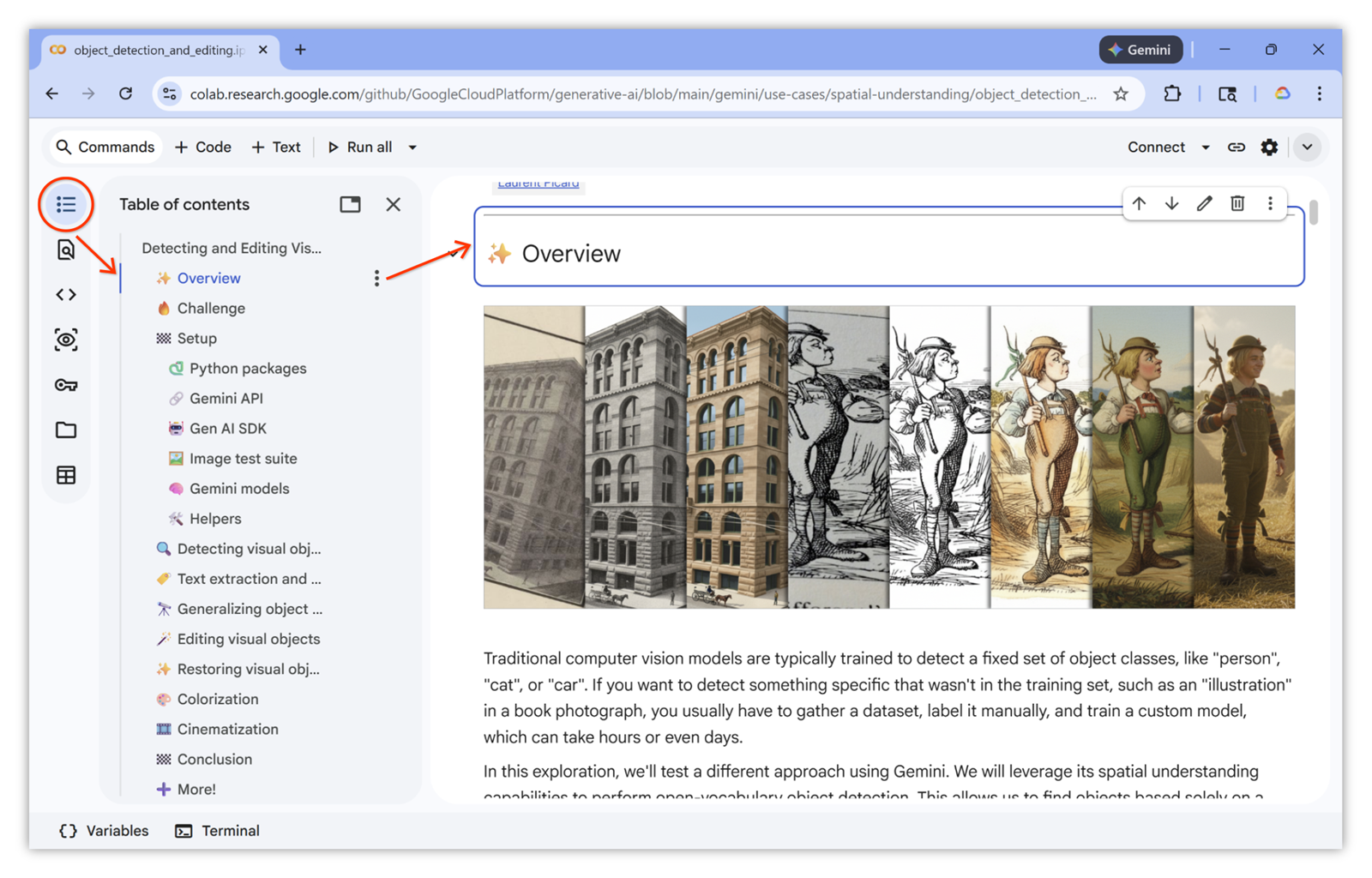This screenshot has height=878, width=1372.
Task: Open the Overview section's three-dot menu
Action: (x=376, y=279)
